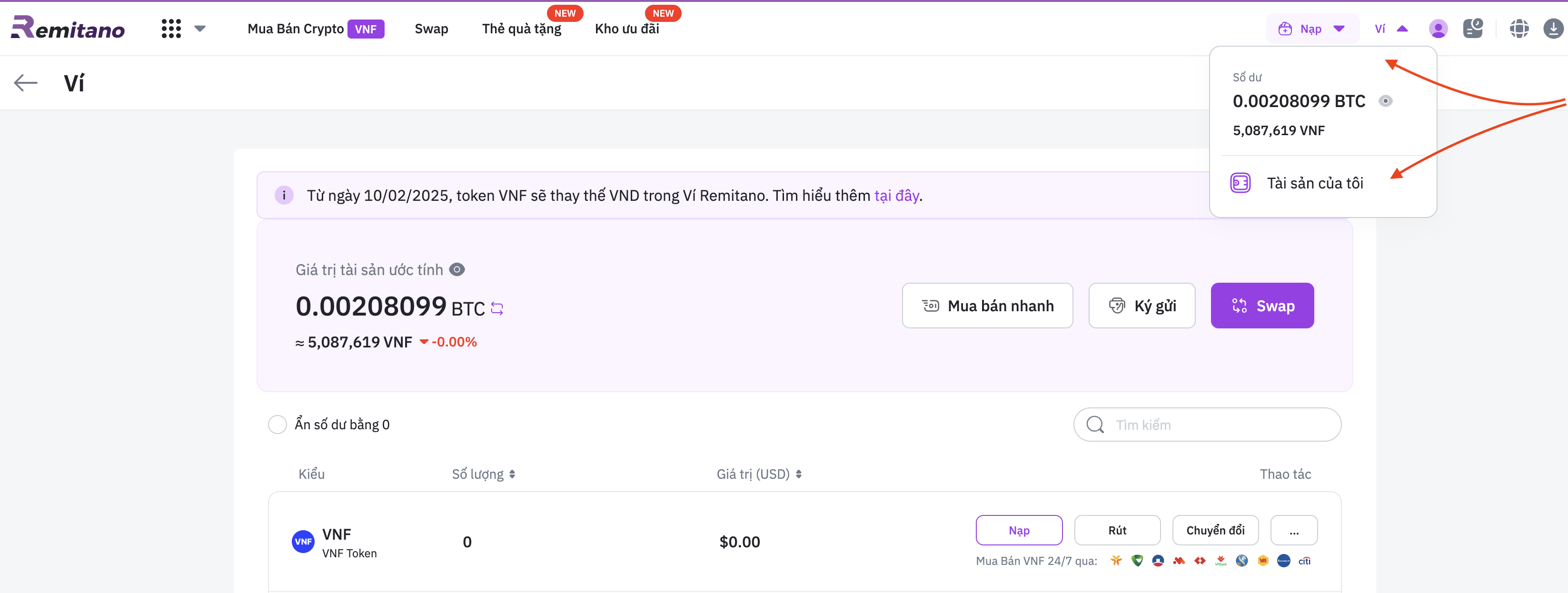Open the VNF row more options button
This screenshot has width=1568, height=593.
coord(1293,530)
